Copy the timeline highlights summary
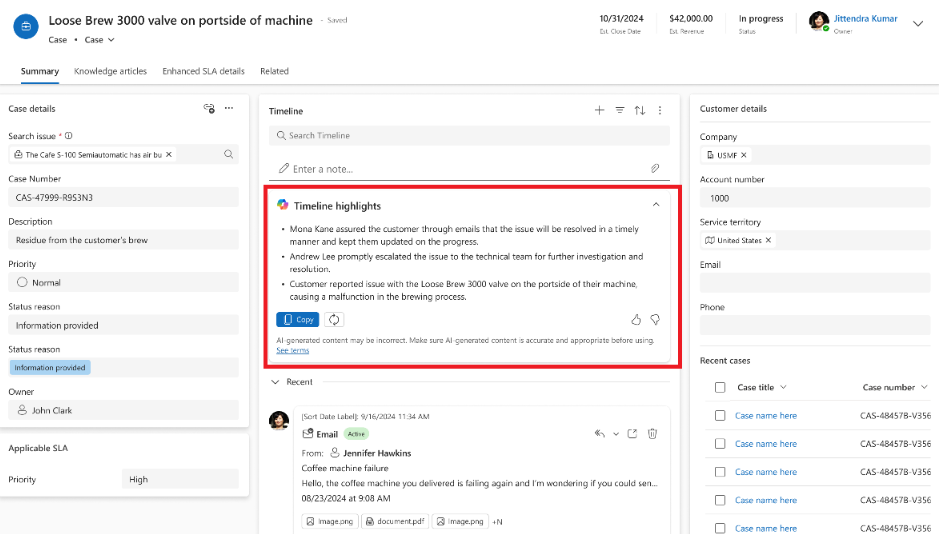 pyautogui.click(x=298, y=320)
